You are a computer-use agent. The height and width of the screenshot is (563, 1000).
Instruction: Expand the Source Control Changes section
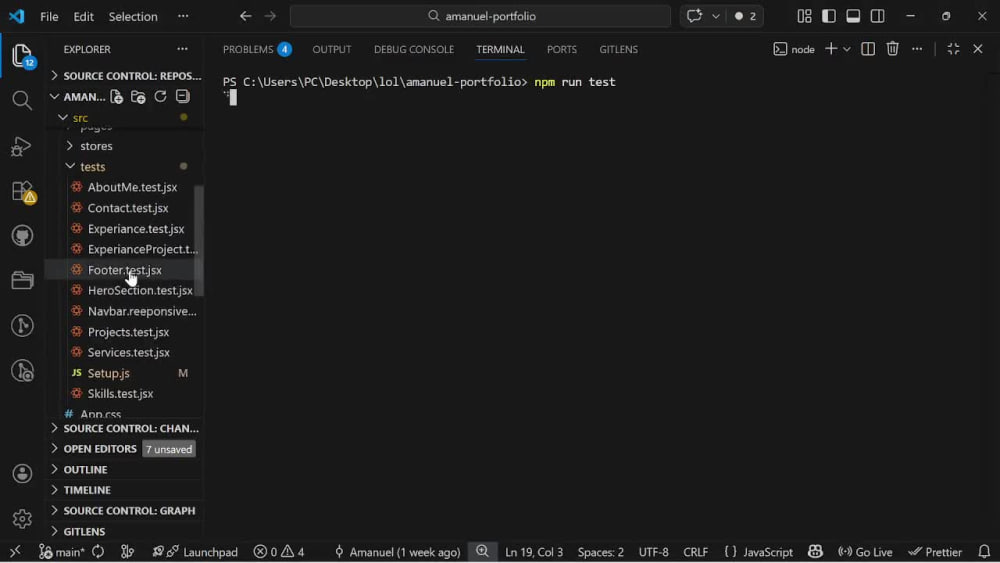(x=126, y=428)
